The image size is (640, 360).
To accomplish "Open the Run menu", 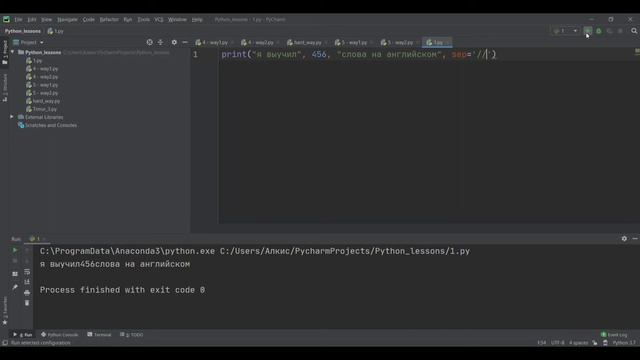I will click(128, 20).
